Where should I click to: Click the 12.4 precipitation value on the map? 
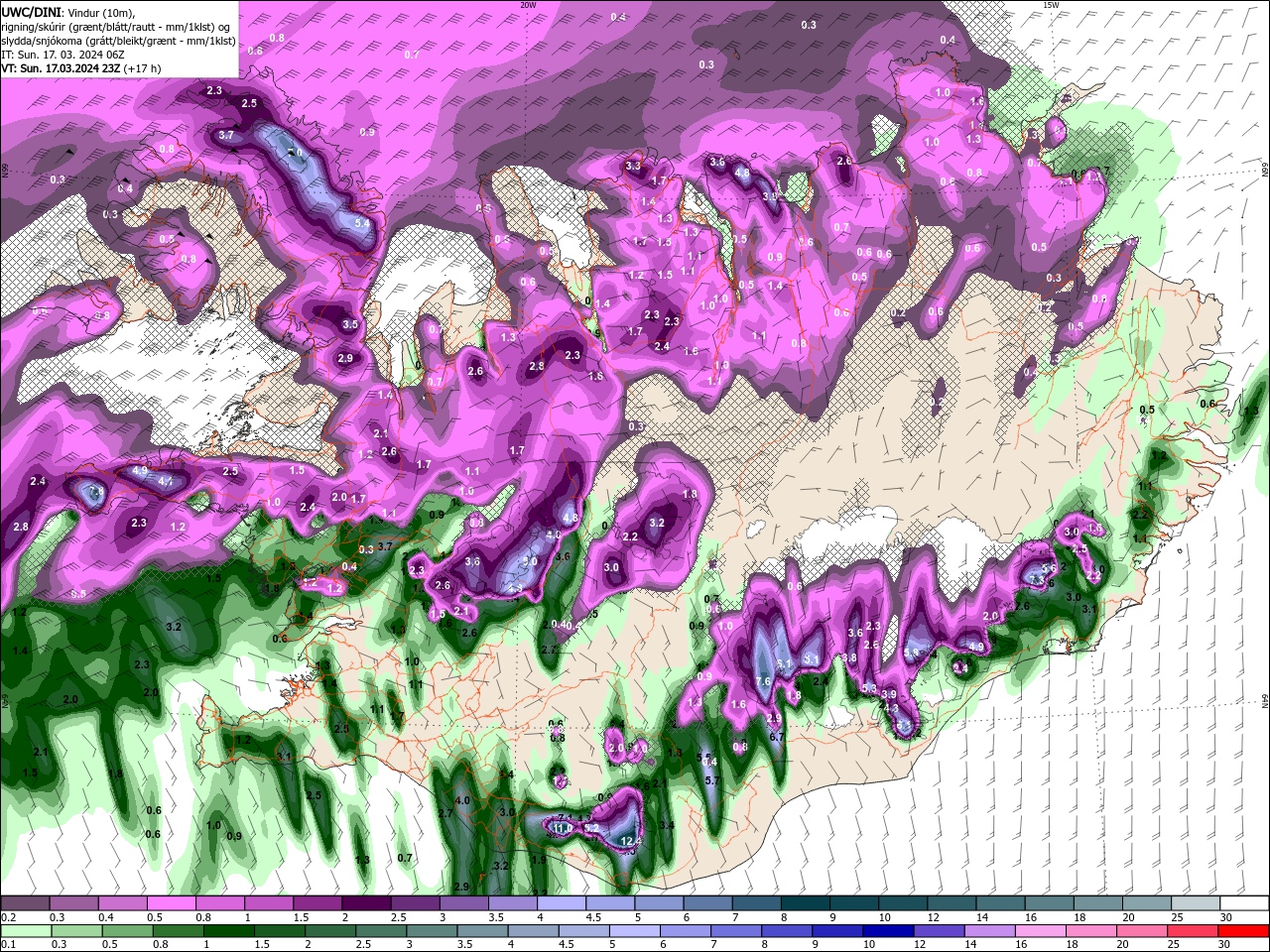click(x=632, y=841)
